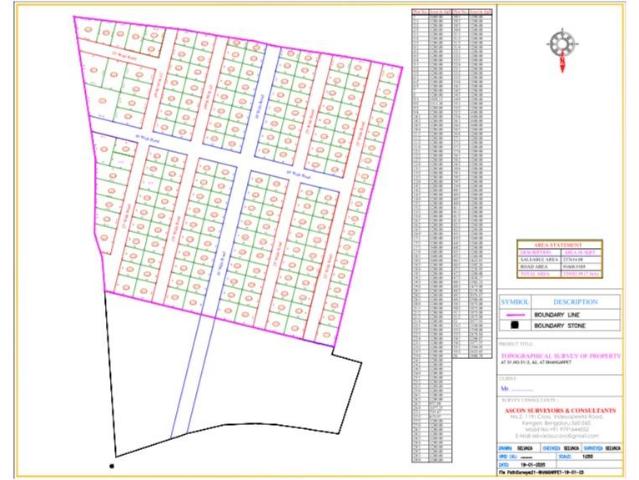Click 'ASCON SURVEYORS & CONSULTANTS' company name
The height and width of the screenshot is (480, 639).
point(560,410)
